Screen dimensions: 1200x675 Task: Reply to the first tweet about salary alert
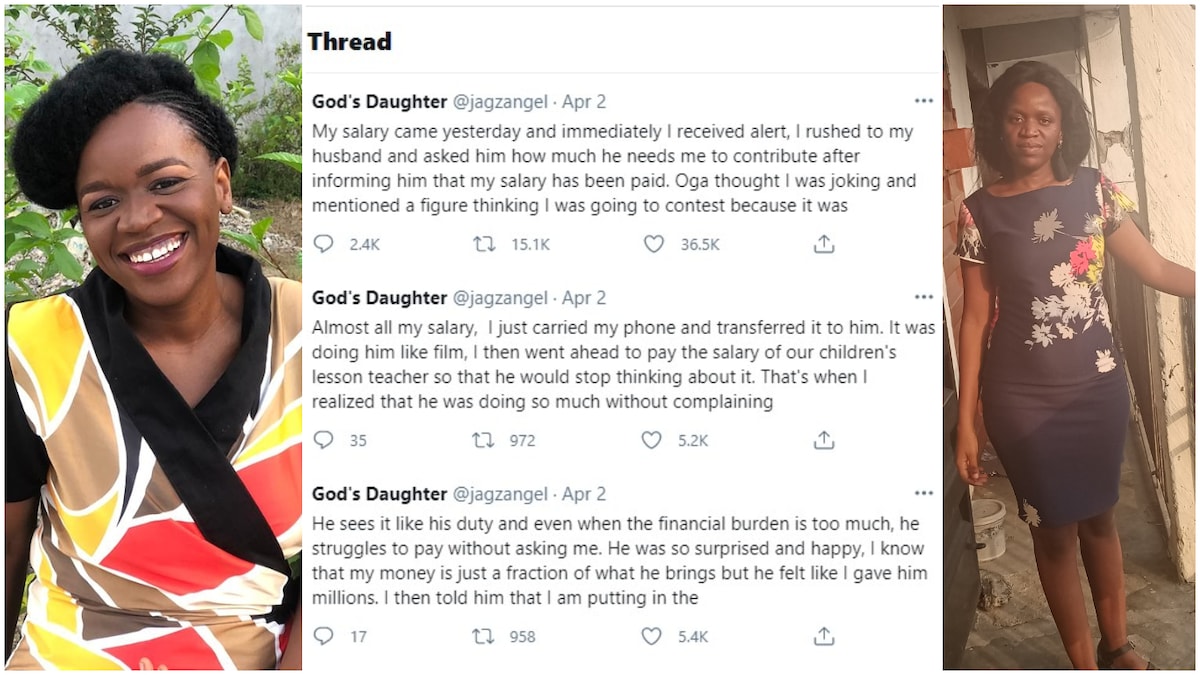pyautogui.click(x=323, y=244)
